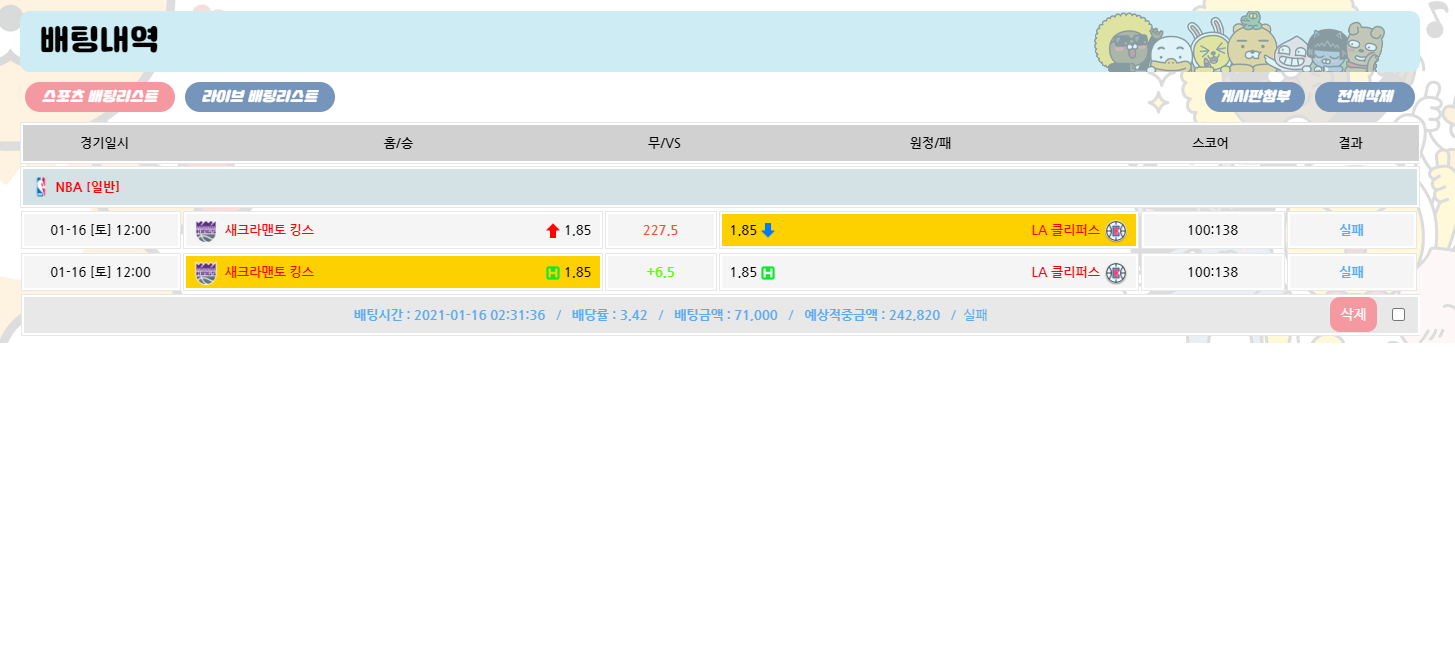Click the red up arrow odds indicator
The height and width of the screenshot is (648, 1455).
pos(552,231)
